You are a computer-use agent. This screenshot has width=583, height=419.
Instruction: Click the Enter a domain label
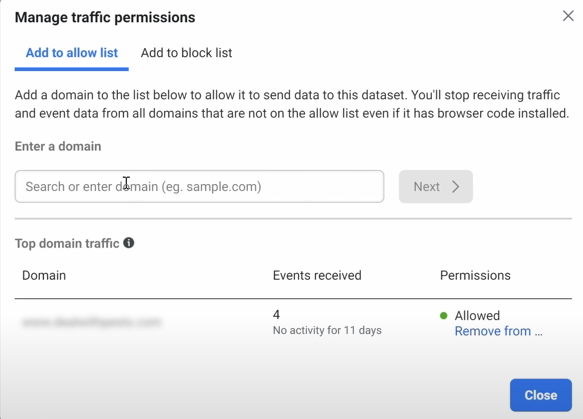(58, 146)
